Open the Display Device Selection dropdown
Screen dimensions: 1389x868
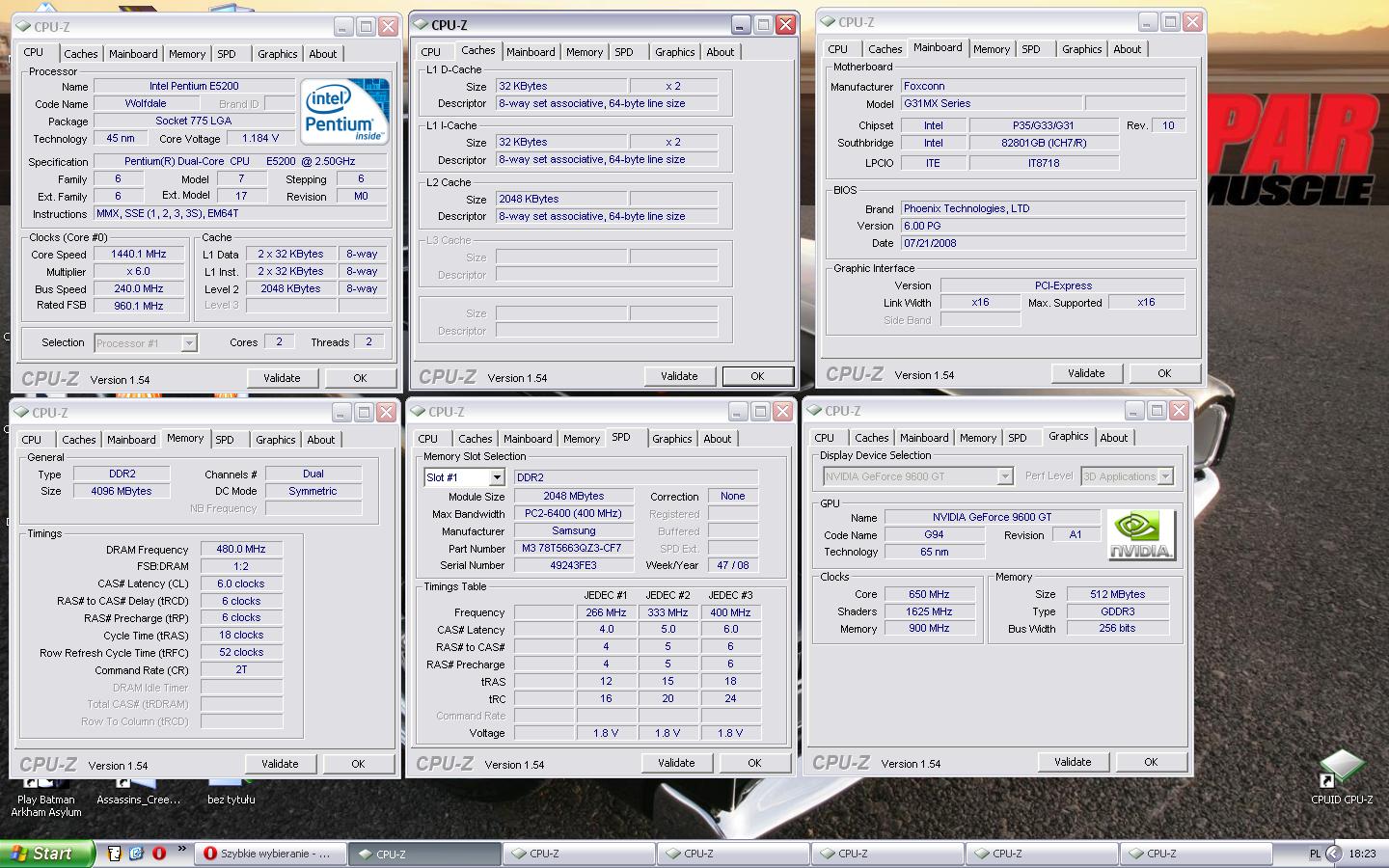(1004, 476)
